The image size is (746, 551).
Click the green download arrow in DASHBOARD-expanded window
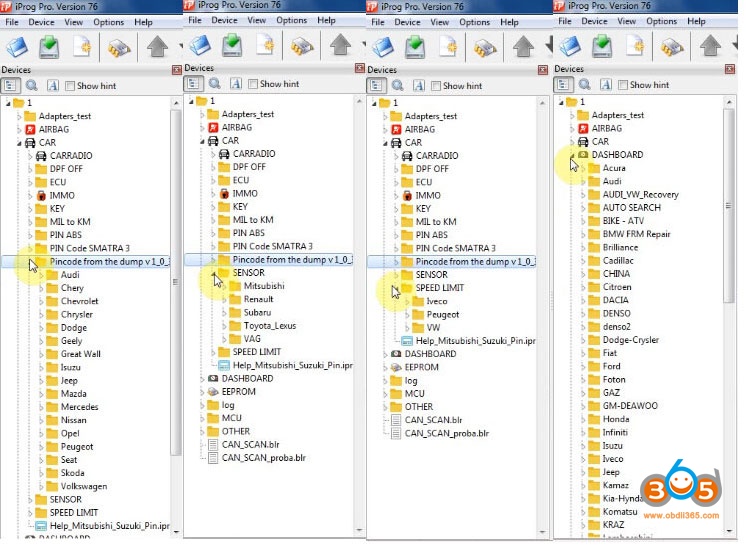602,46
